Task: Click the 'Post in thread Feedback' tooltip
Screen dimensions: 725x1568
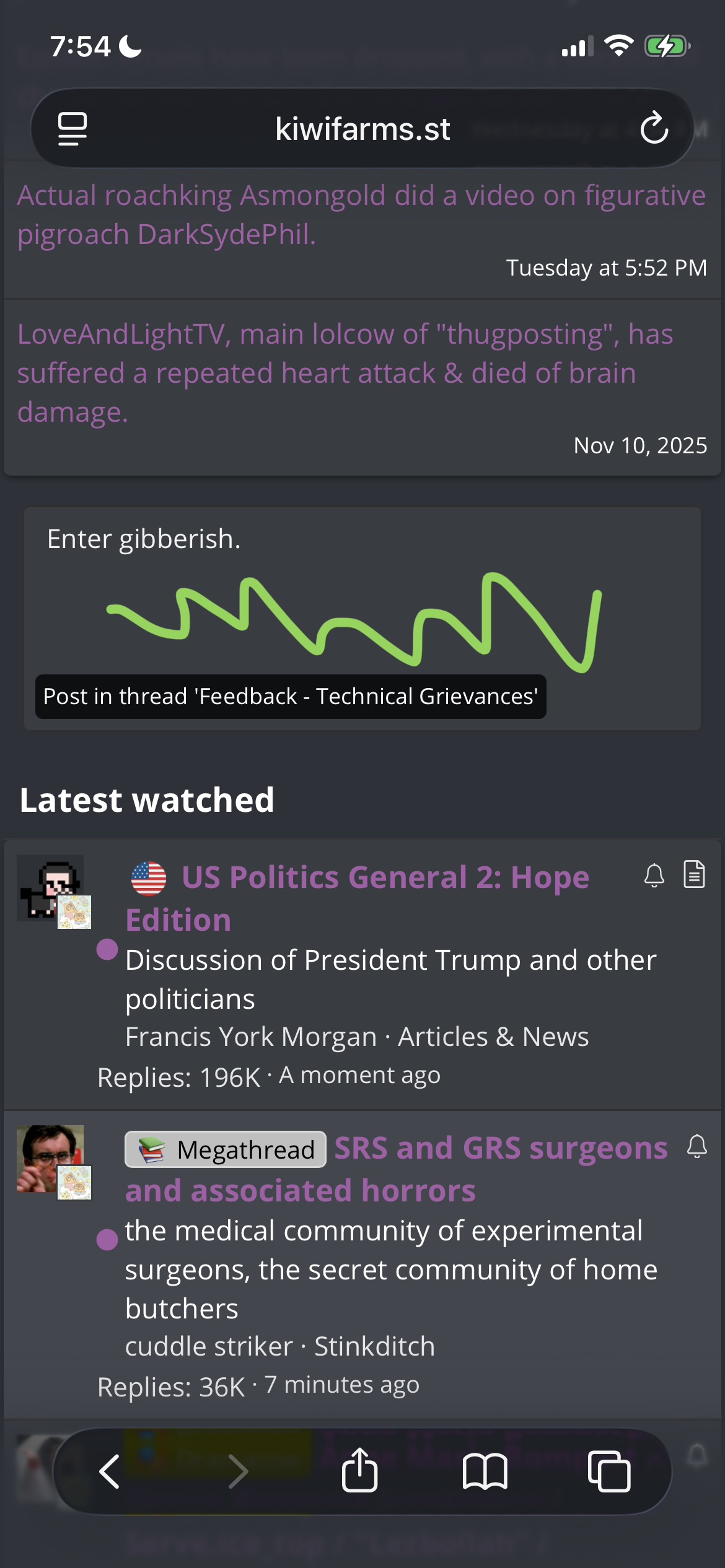Action: point(291,697)
